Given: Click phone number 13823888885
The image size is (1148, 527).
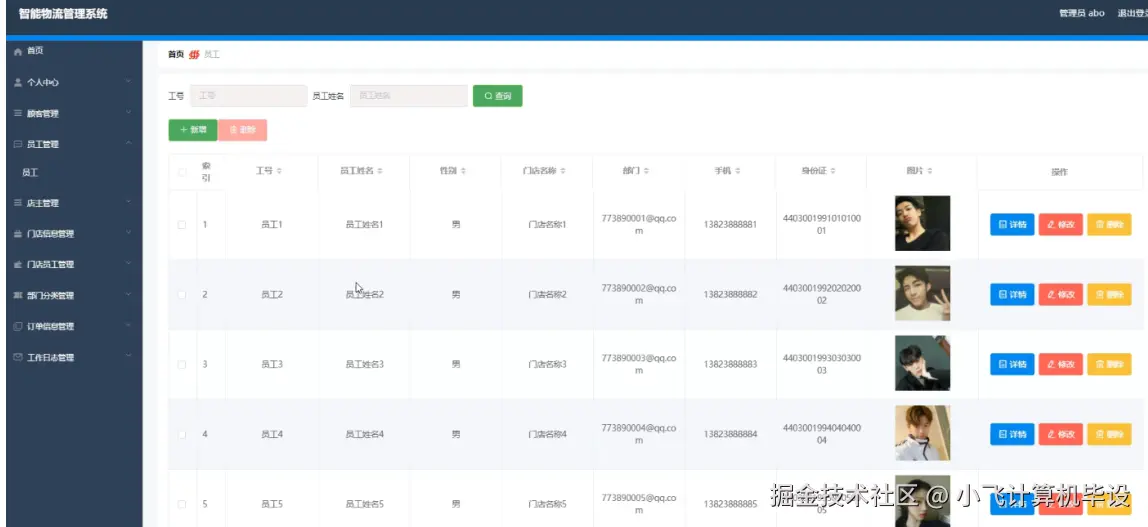Looking at the screenshot, I should pyautogui.click(x=730, y=504).
